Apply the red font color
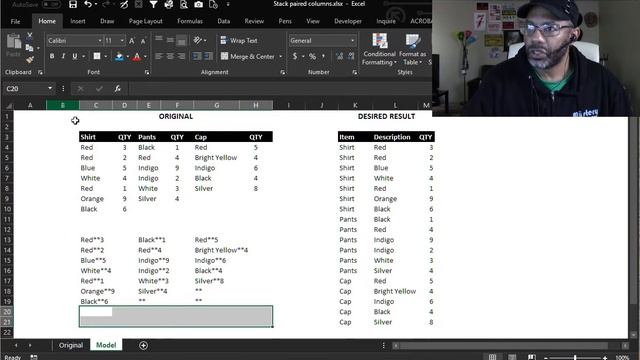Viewport: 640px width, 360px height. [x=137, y=56]
